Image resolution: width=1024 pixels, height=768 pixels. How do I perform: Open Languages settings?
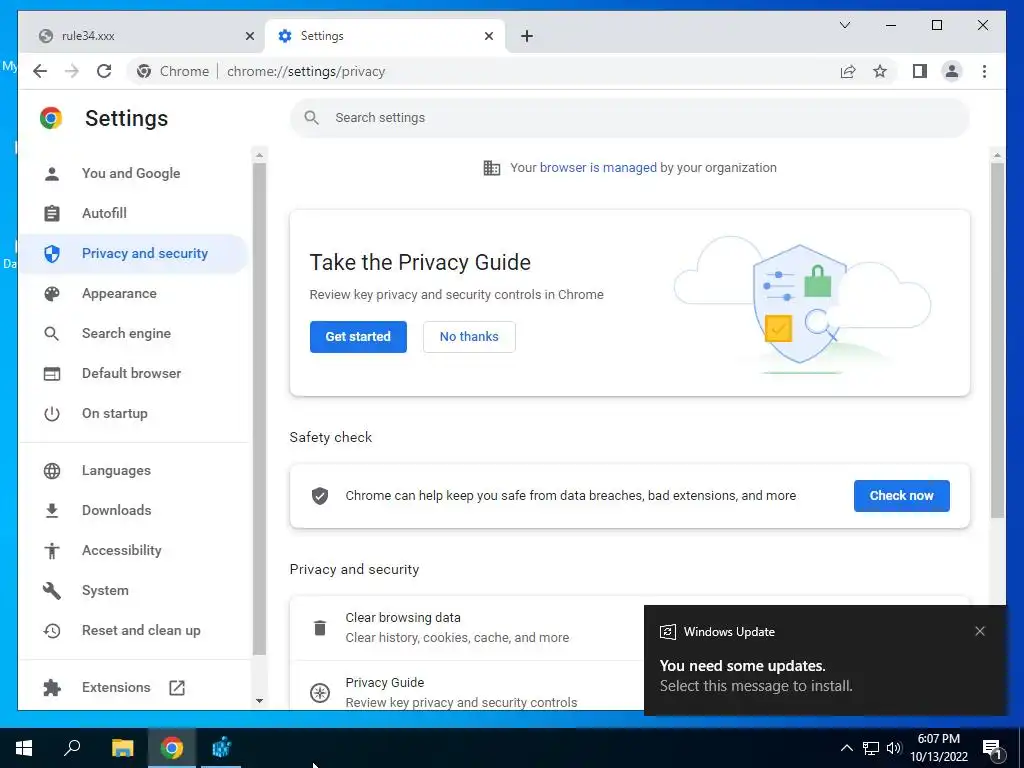(133, 470)
